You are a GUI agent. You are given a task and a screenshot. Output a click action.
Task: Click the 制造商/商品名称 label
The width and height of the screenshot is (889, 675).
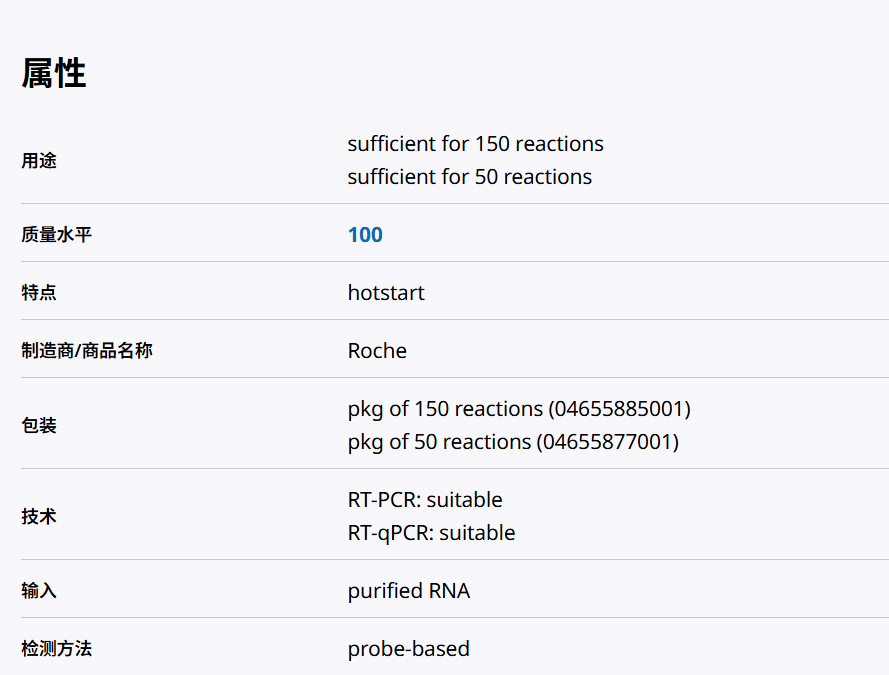87,351
